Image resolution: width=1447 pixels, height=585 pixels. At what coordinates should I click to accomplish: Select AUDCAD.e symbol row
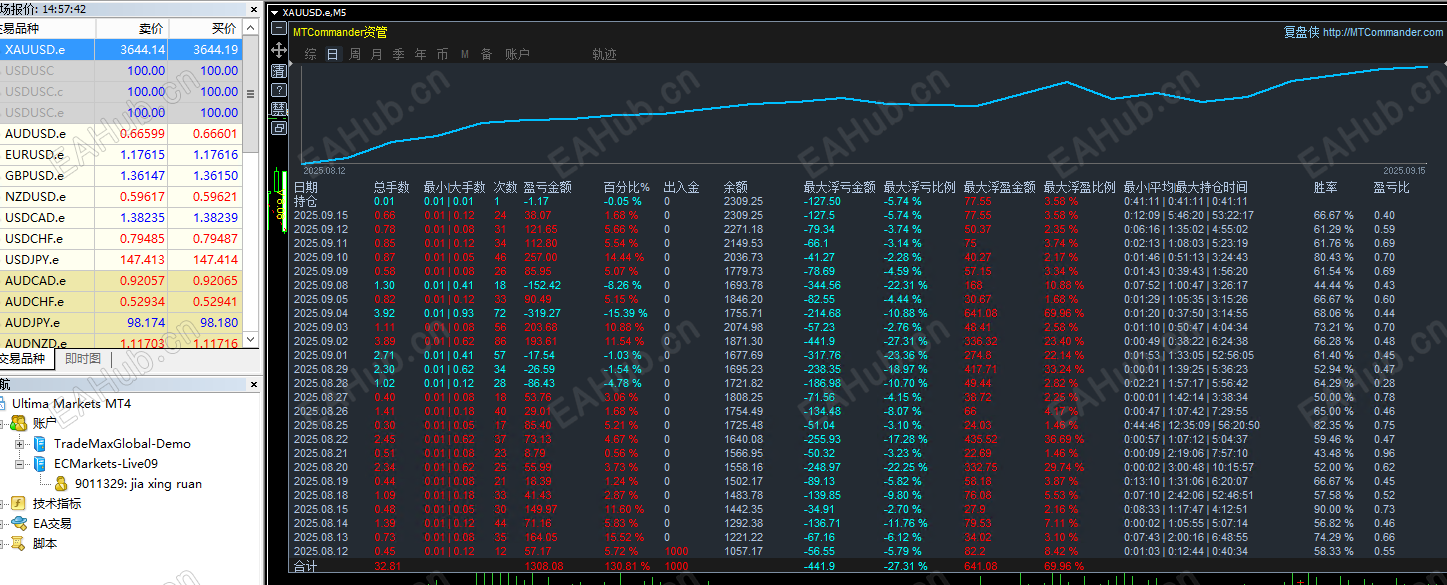click(121, 280)
